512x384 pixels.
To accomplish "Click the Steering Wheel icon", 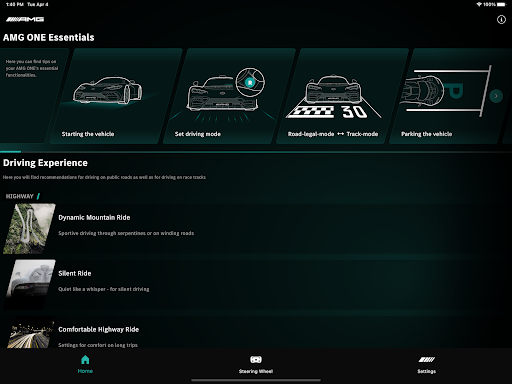I will [256, 359].
